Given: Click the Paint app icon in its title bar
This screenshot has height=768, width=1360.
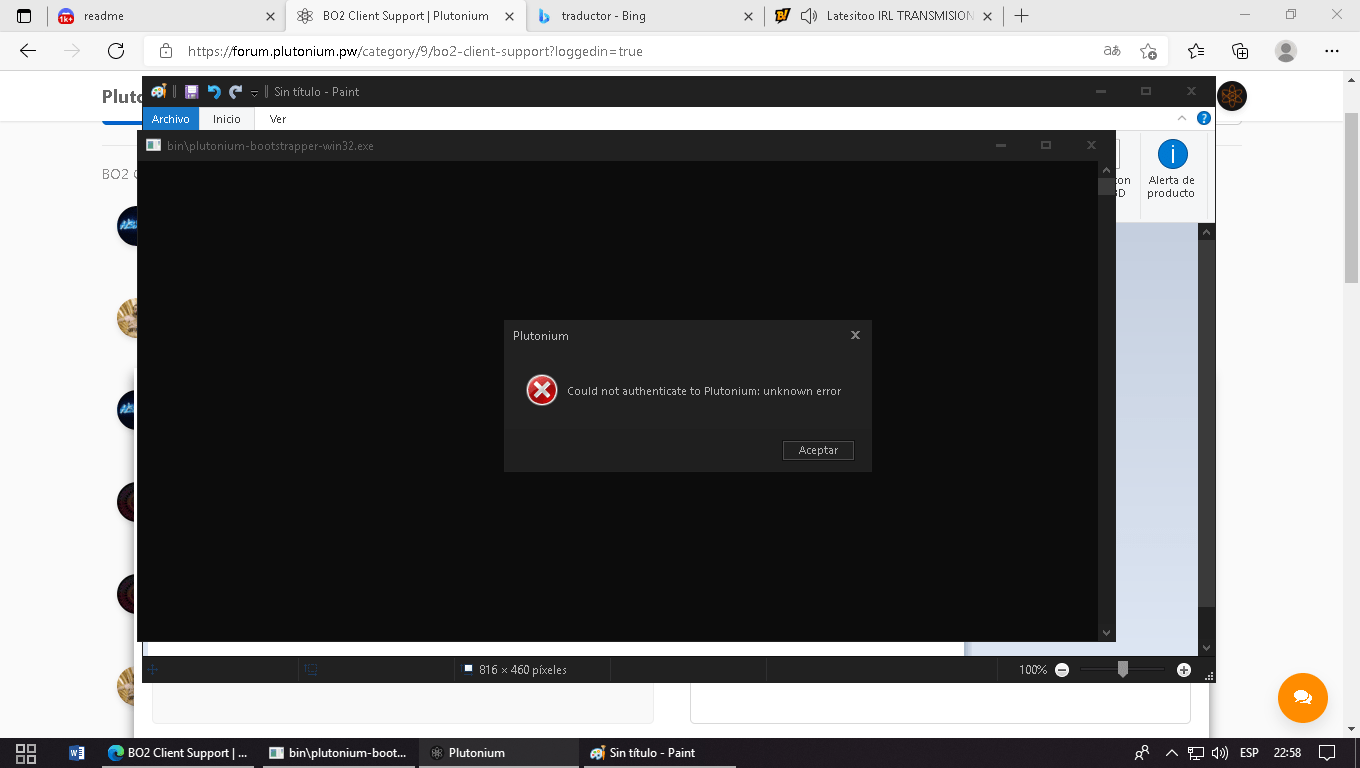Looking at the screenshot, I should pos(158,92).
